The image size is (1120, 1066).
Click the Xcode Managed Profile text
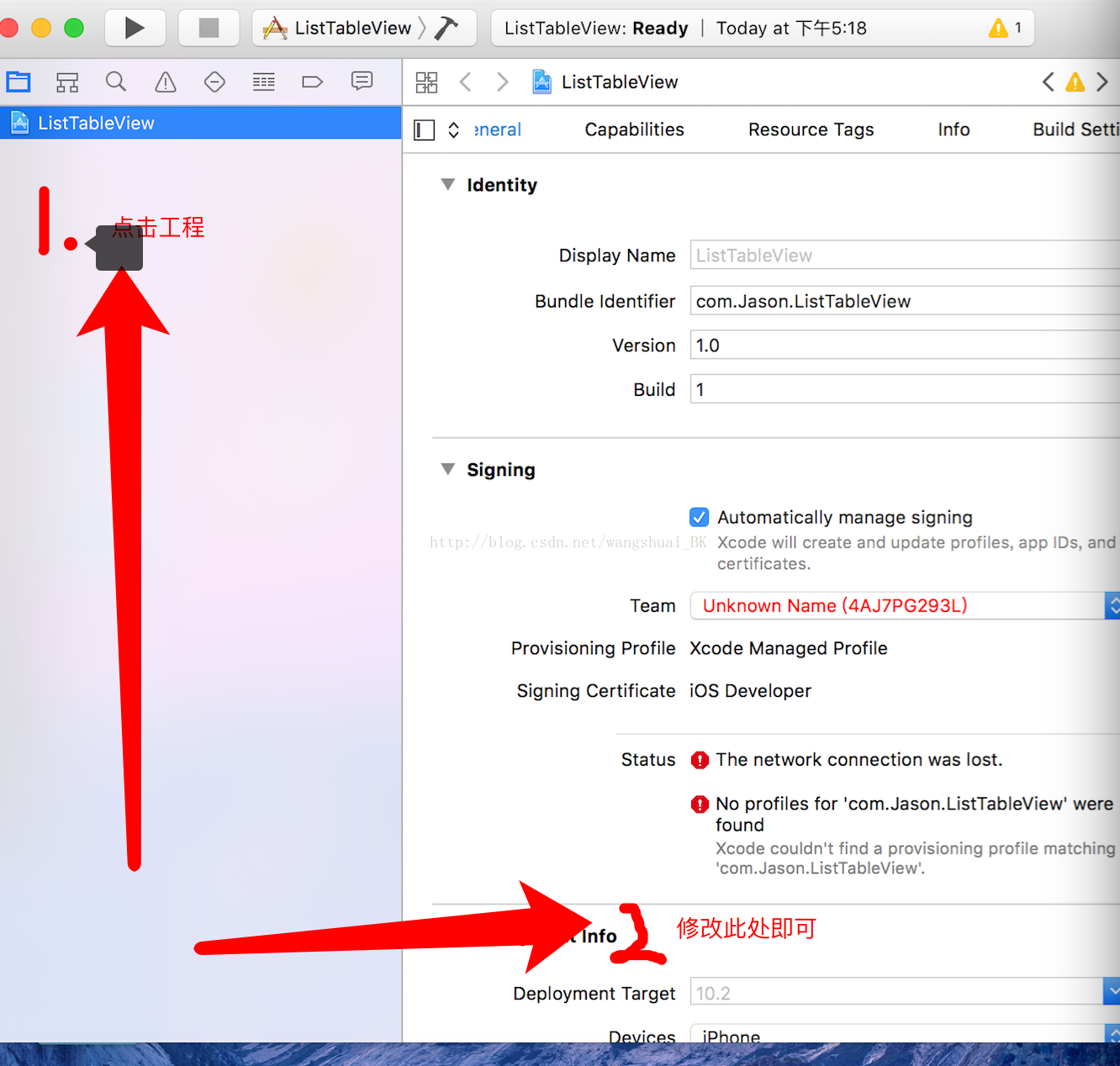[x=789, y=648]
